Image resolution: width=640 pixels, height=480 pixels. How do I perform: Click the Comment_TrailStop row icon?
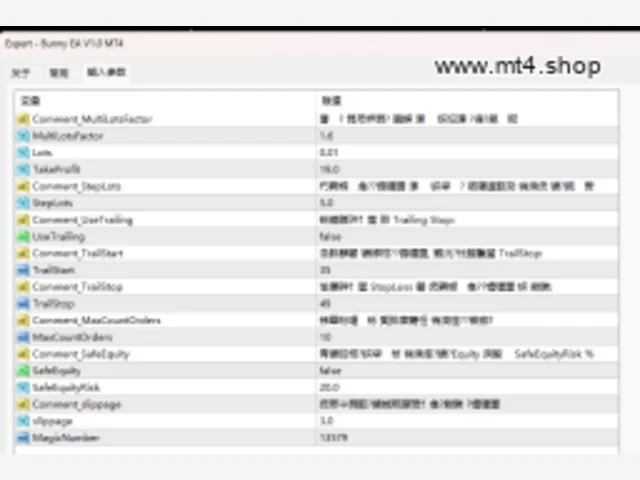click(x=23, y=287)
